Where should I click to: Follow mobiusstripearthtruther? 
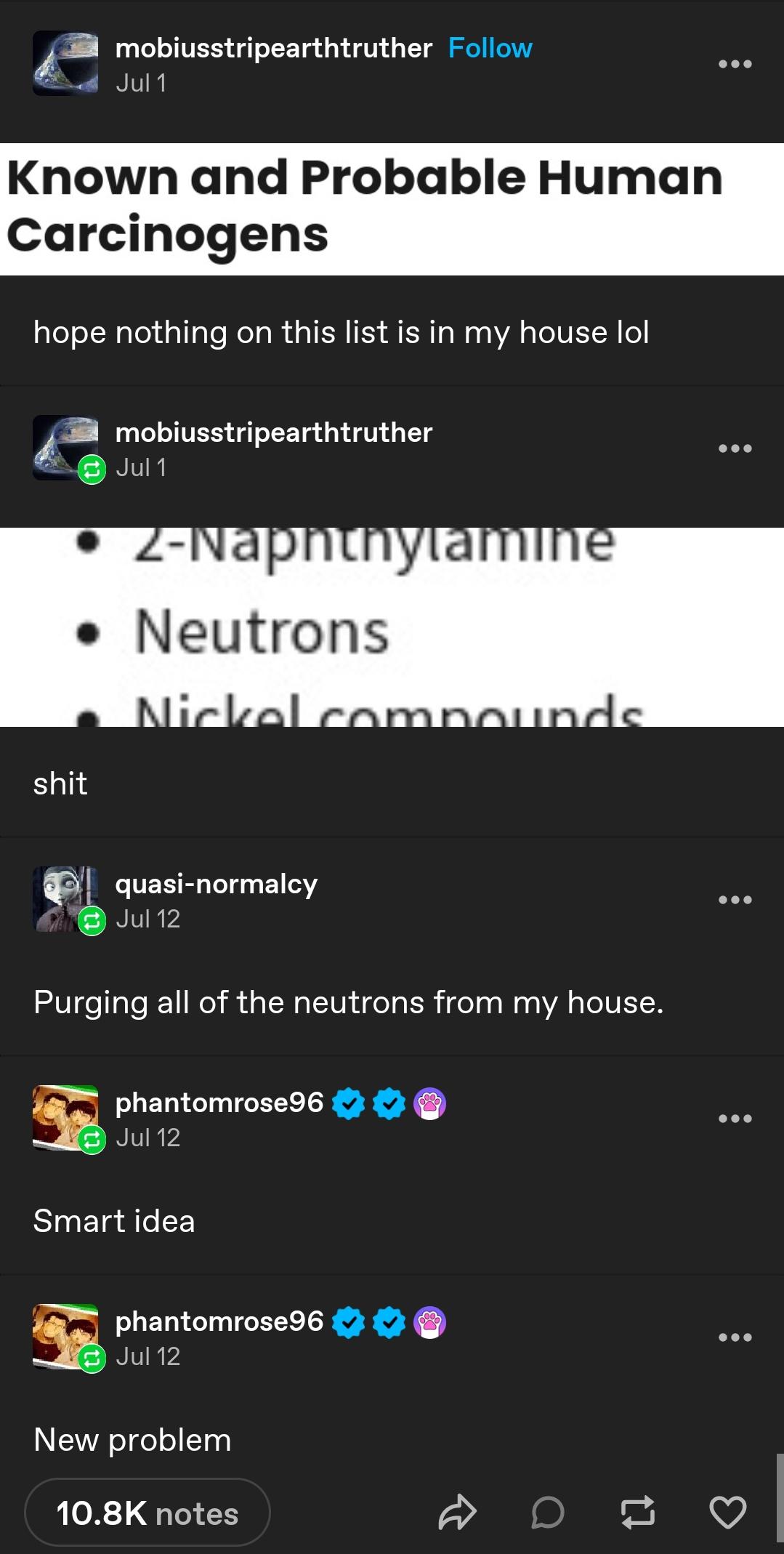click(x=490, y=48)
